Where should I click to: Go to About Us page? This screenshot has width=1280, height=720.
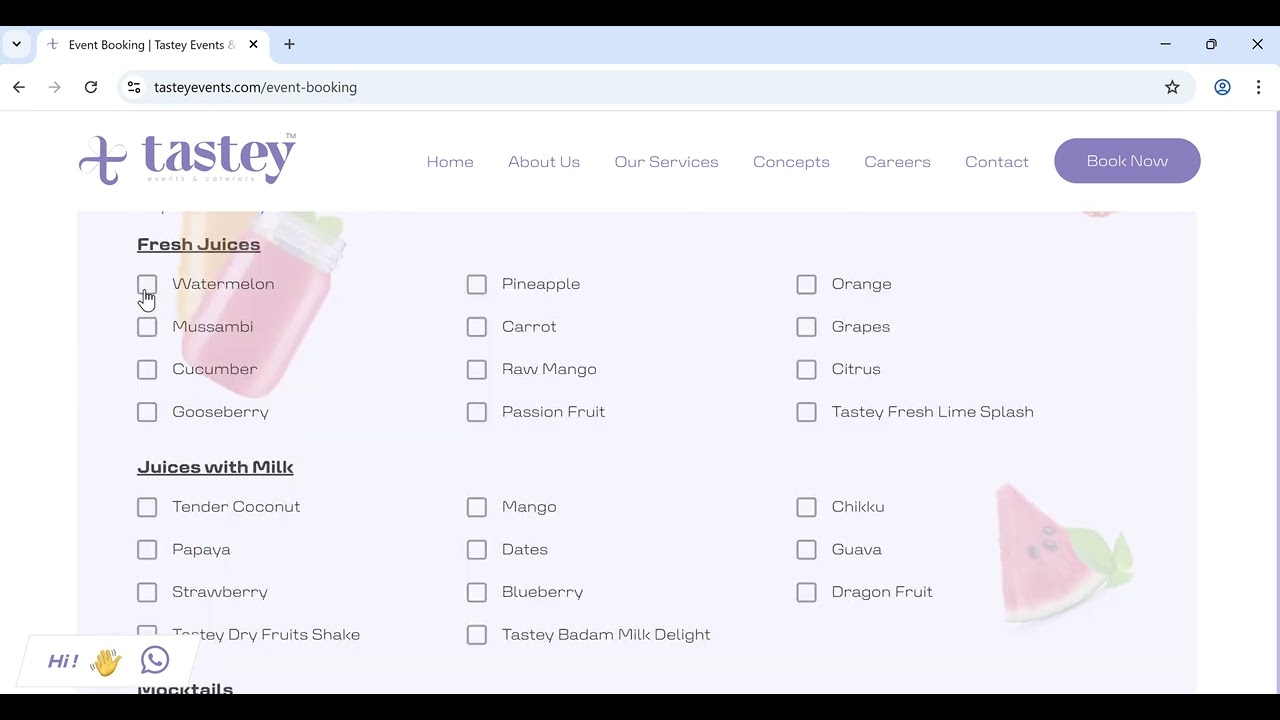click(x=544, y=162)
